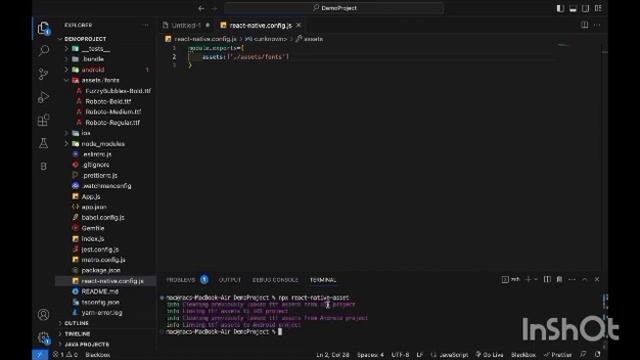Change indentation via Spaces: 4 status item
The width and height of the screenshot is (640, 360).
[370, 355]
